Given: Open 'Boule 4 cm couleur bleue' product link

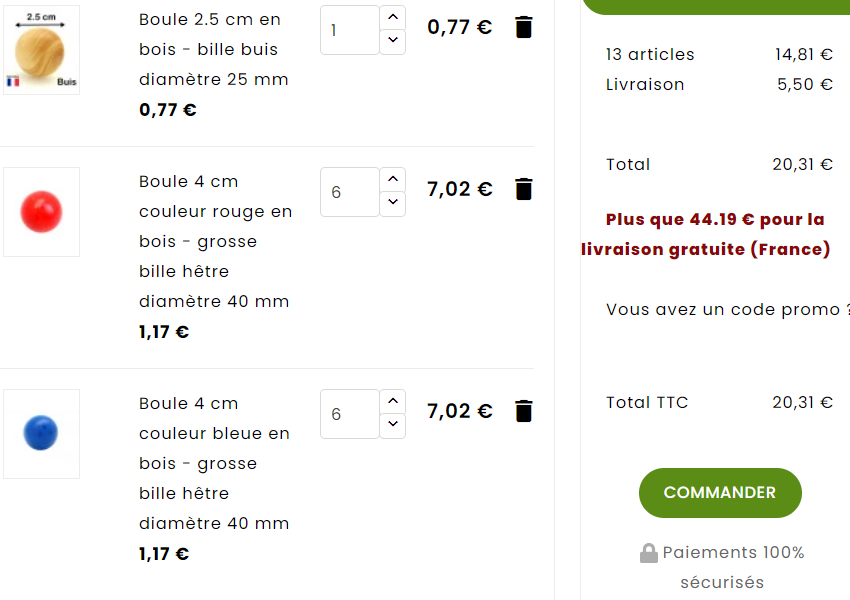Looking at the screenshot, I should tap(214, 463).
